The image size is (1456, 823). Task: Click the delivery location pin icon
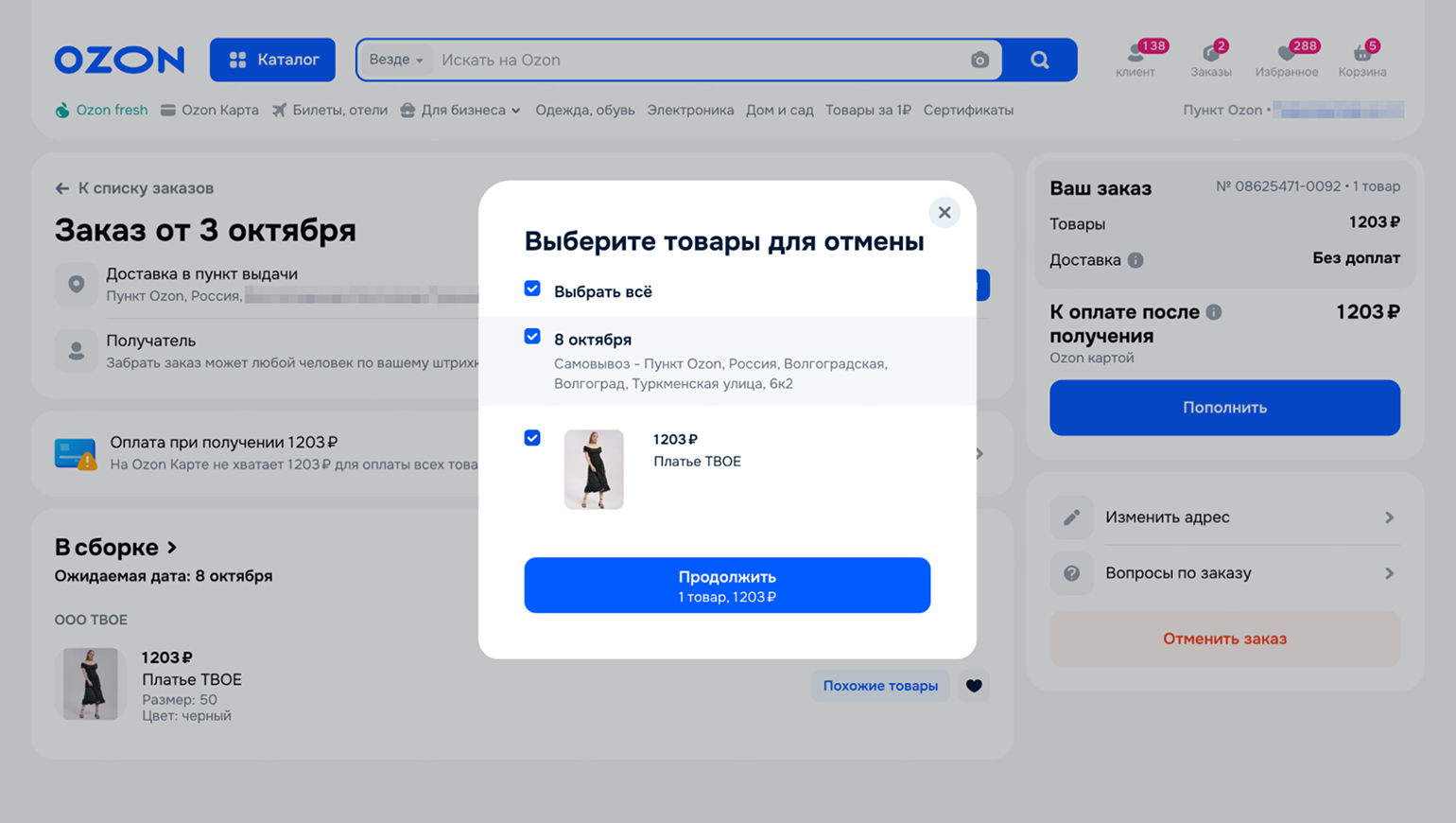[x=77, y=284]
